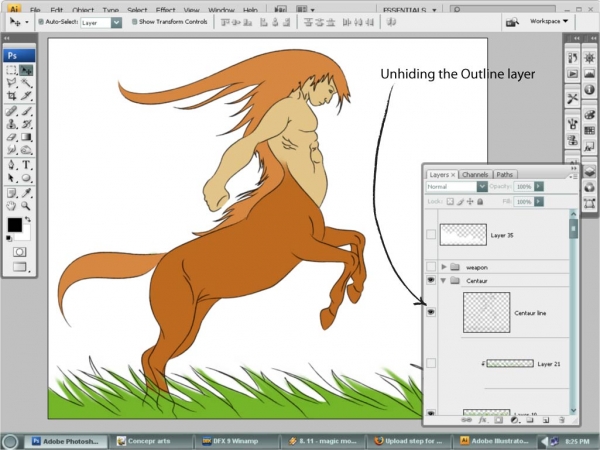Select the Clone Stamp tool
This screenshot has height=450, width=600.
tap(11, 124)
